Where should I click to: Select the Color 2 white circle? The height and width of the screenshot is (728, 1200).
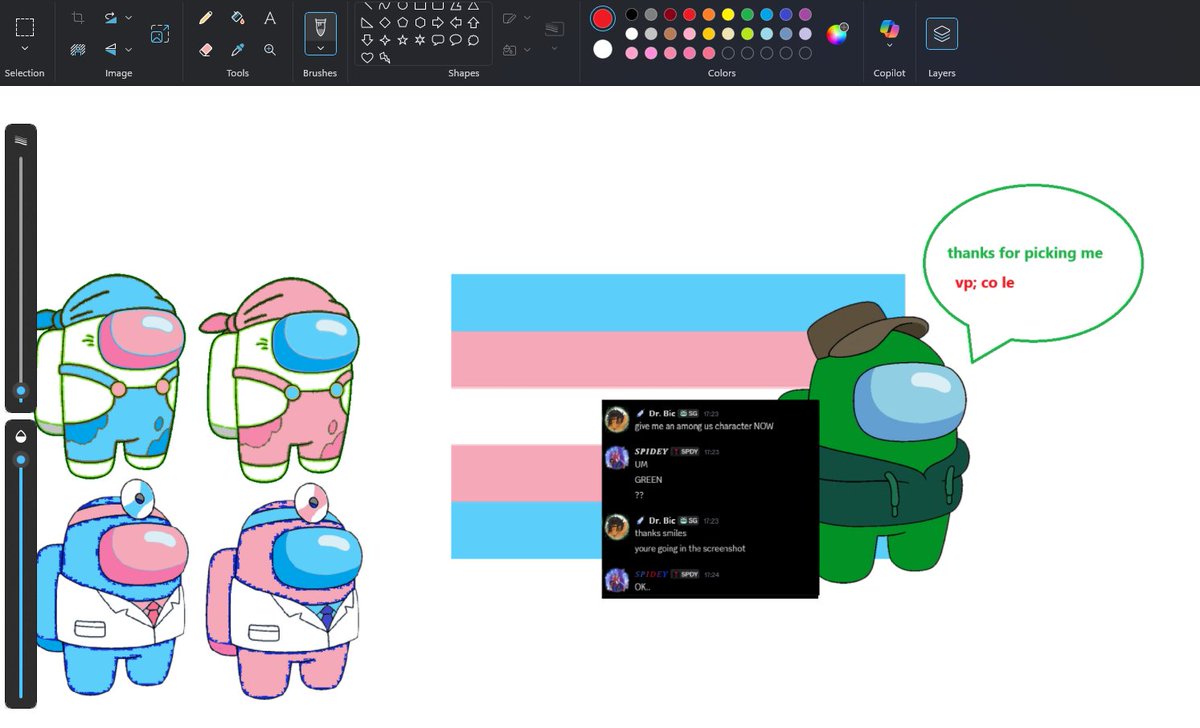click(602, 49)
